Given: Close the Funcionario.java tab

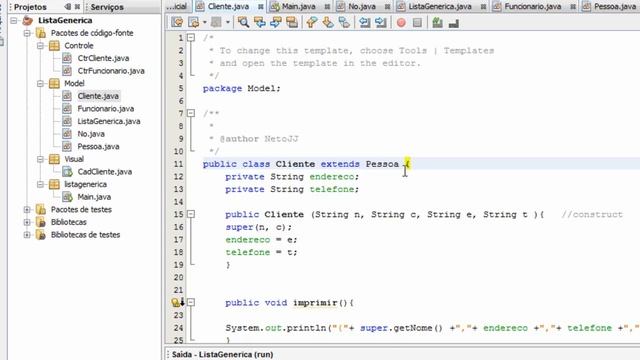Looking at the screenshot, I should pyautogui.click(x=573, y=7).
